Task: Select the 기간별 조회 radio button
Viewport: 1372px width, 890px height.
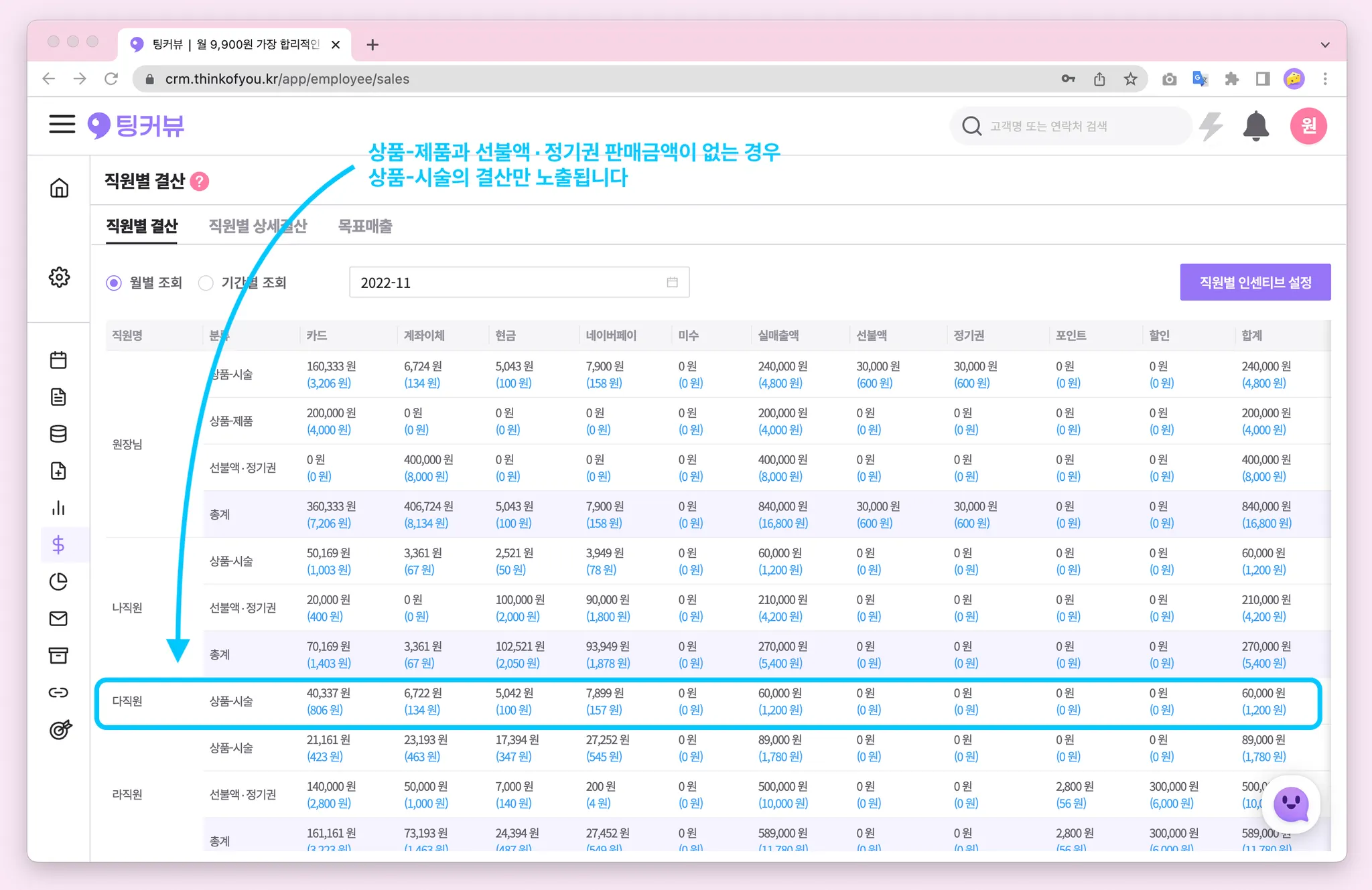Action: [x=206, y=283]
